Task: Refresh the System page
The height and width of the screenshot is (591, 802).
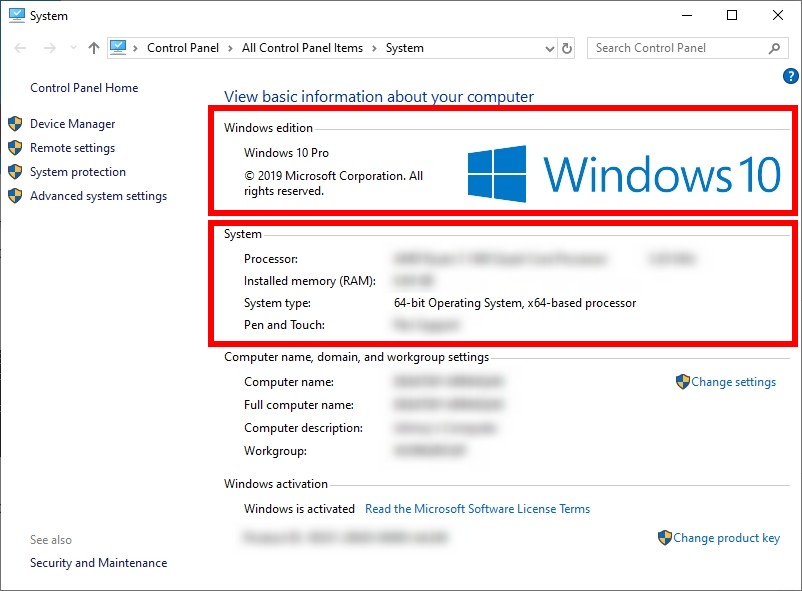Action: [x=567, y=48]
